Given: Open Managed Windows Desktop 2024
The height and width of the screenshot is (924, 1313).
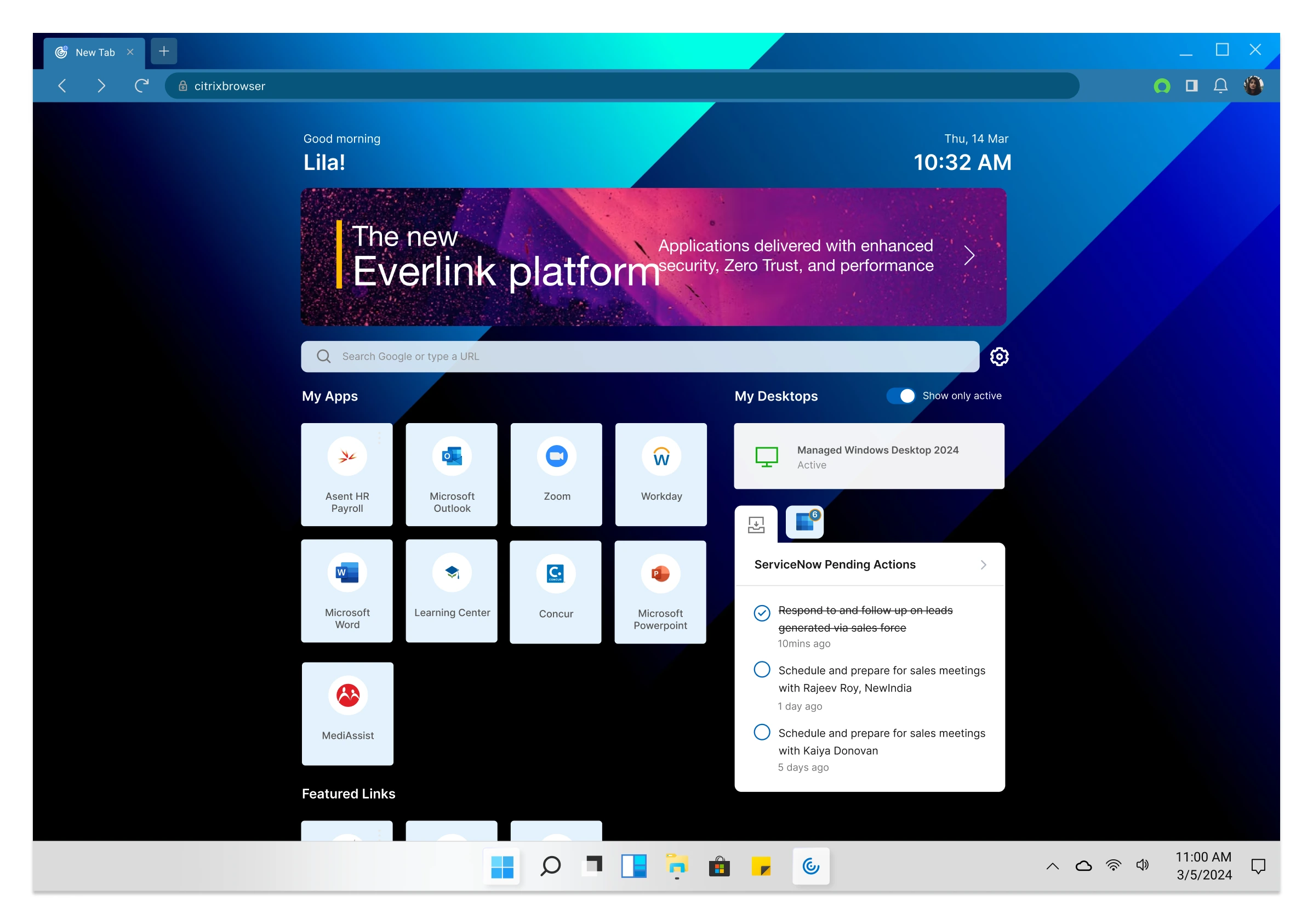Looking at the screenshot, I should tap(869, 457).
